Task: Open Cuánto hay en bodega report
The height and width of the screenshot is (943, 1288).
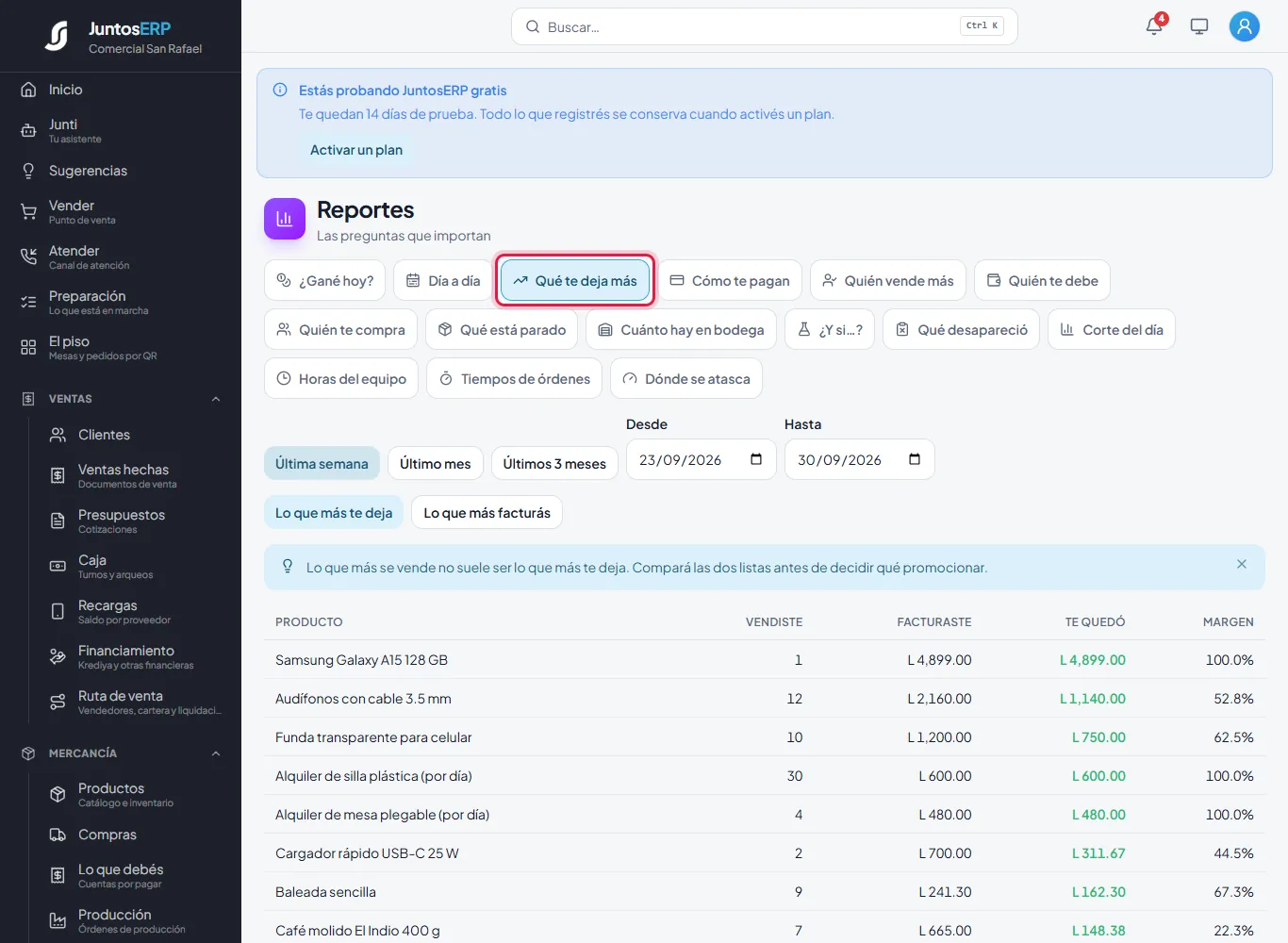Action: 681,329
